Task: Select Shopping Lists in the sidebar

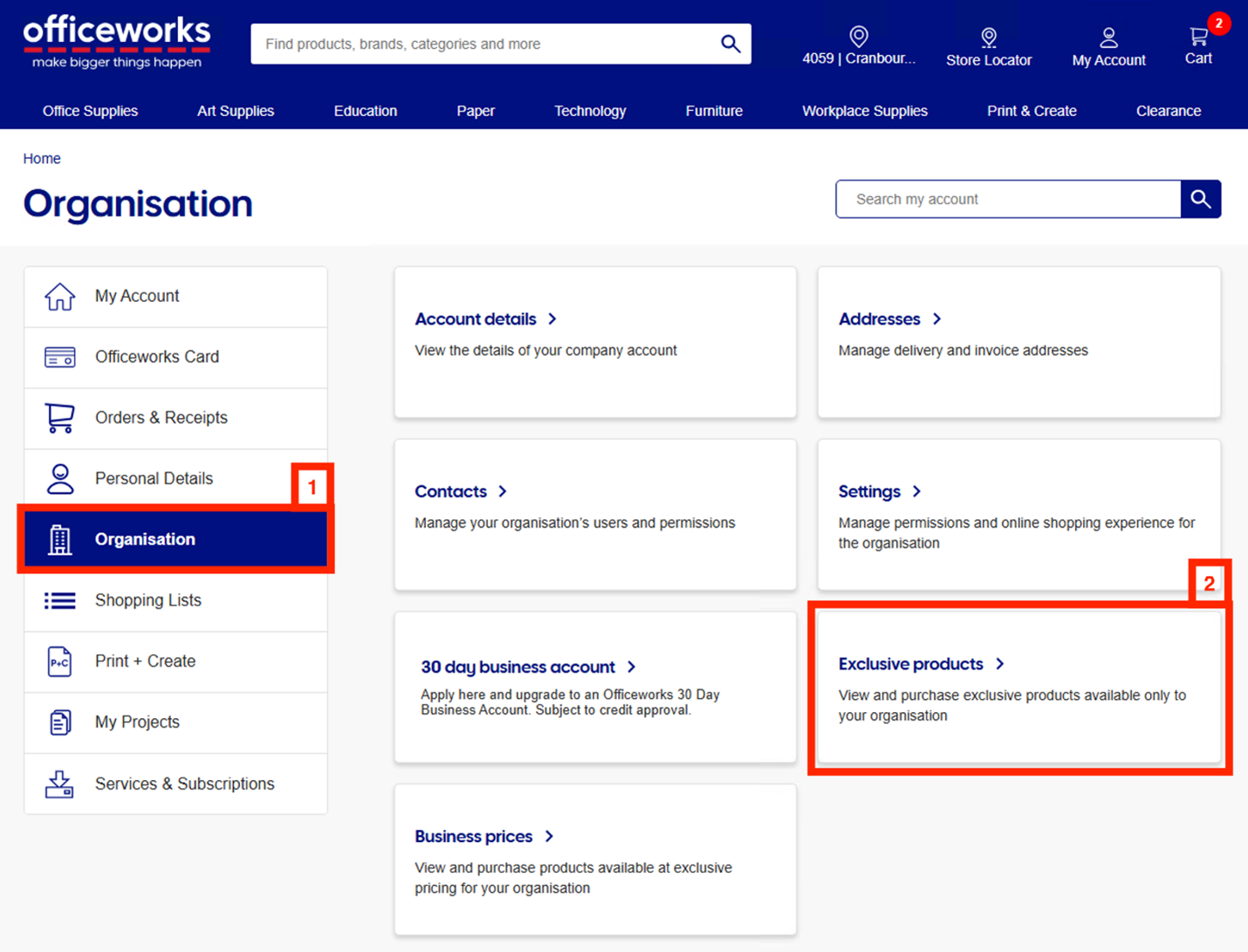Action: [x=148, y=600]
